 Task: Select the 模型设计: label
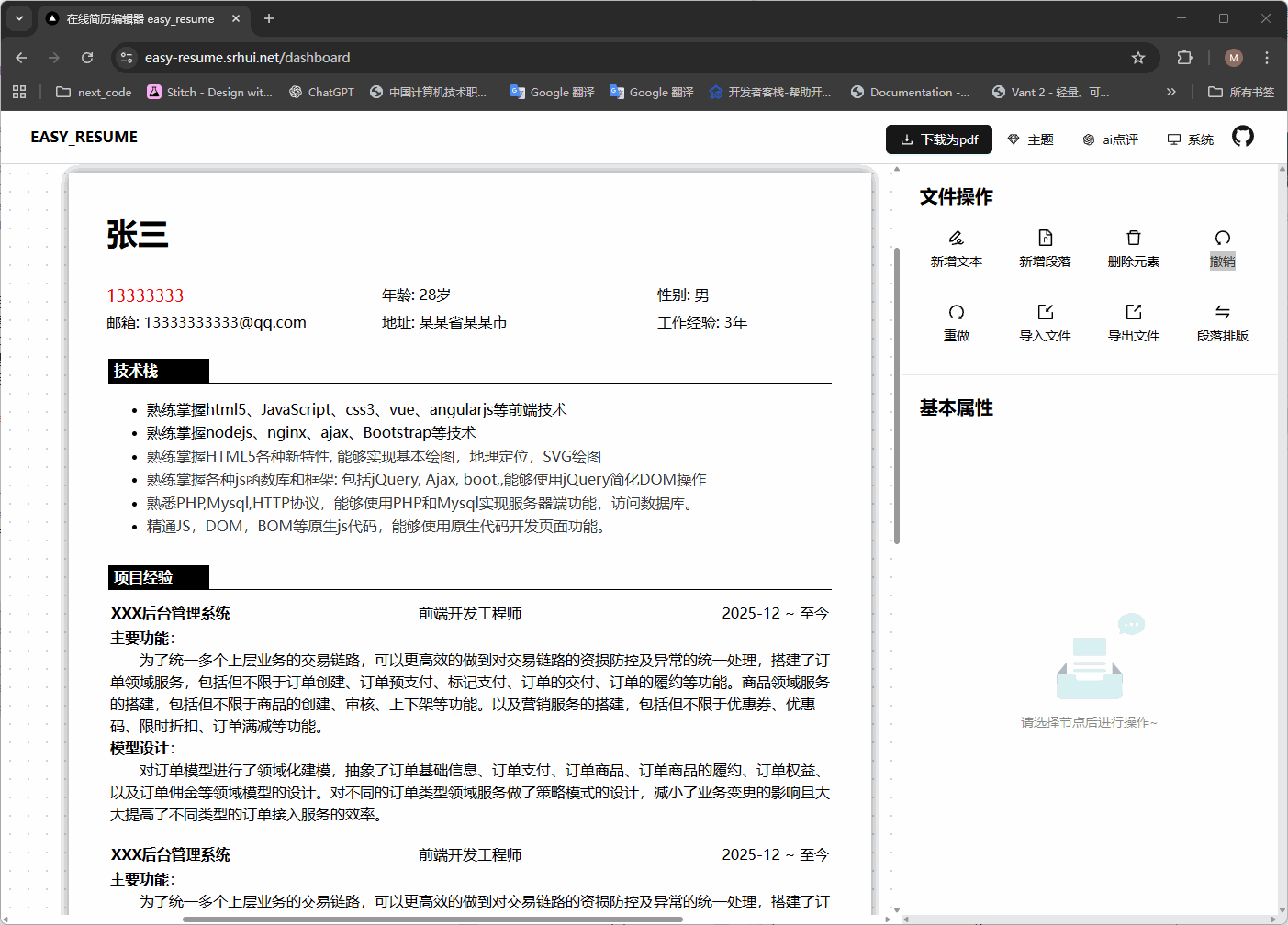[x=142, y=749]
